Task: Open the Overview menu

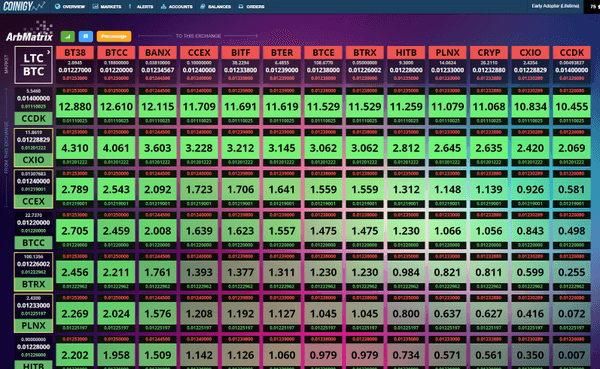Action: click(70, 7)
